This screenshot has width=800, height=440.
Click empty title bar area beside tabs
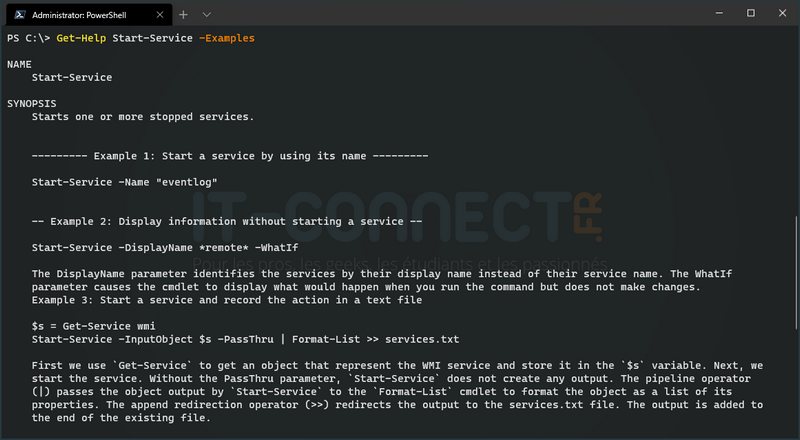[x=450, y=14]
